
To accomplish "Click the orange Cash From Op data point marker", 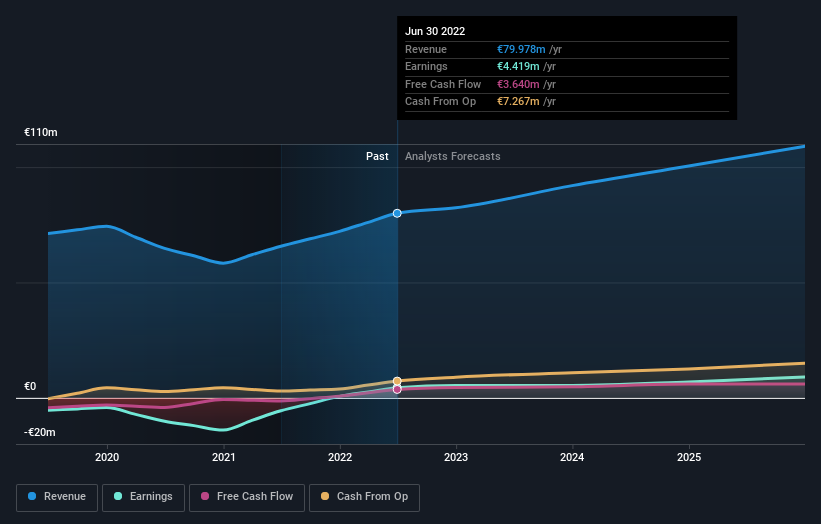I will pyautogui.click(x=397, y=381).
